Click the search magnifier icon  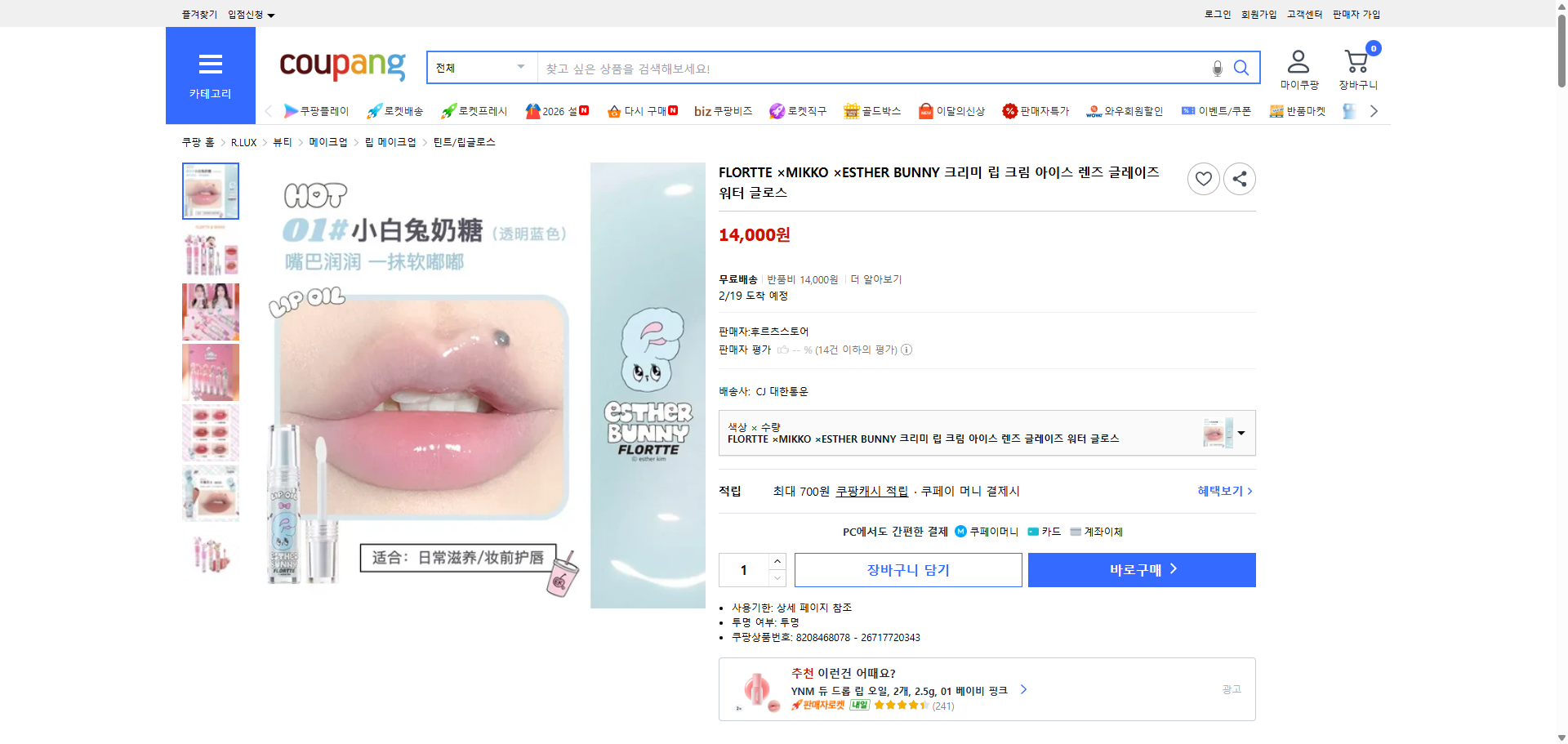click(1241, 69)
